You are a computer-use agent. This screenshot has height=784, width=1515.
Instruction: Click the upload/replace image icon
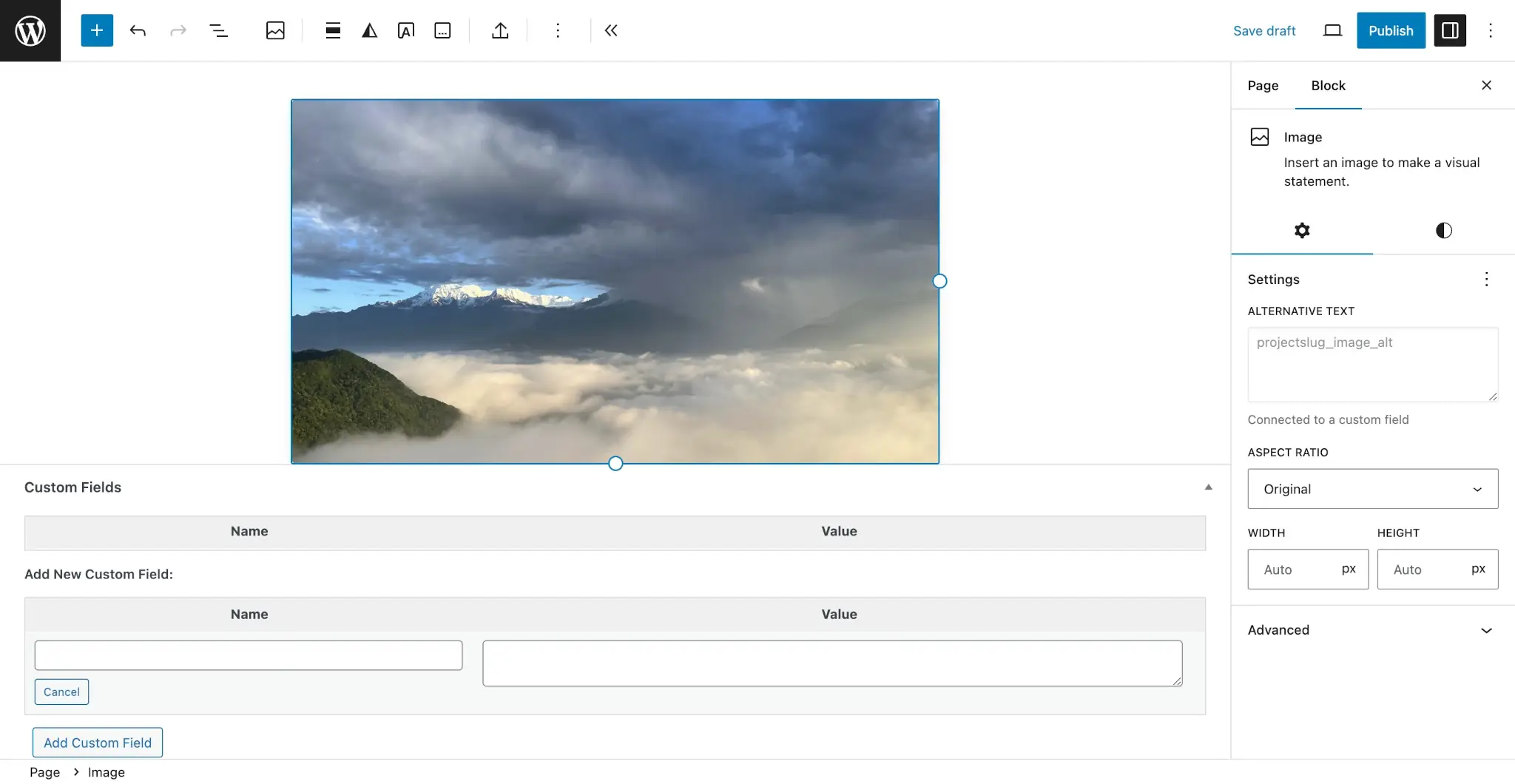tap(500, 30)
